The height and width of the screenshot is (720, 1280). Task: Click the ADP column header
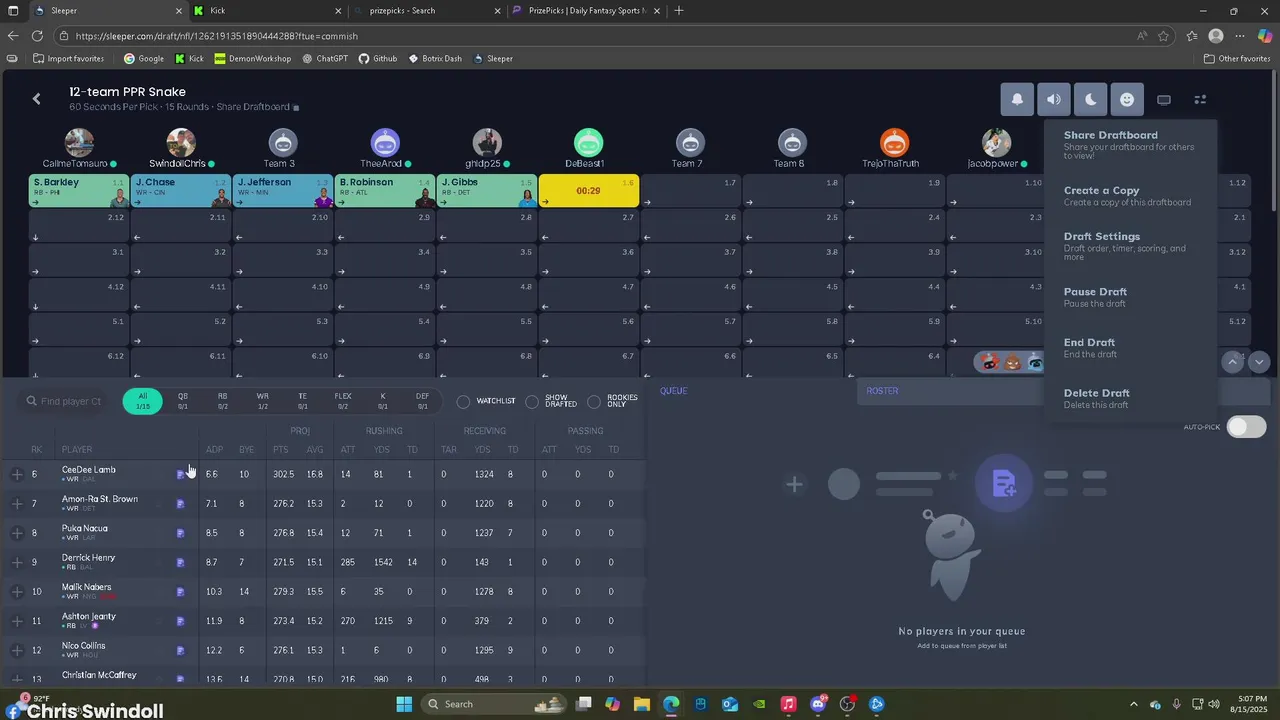(214, 449)
